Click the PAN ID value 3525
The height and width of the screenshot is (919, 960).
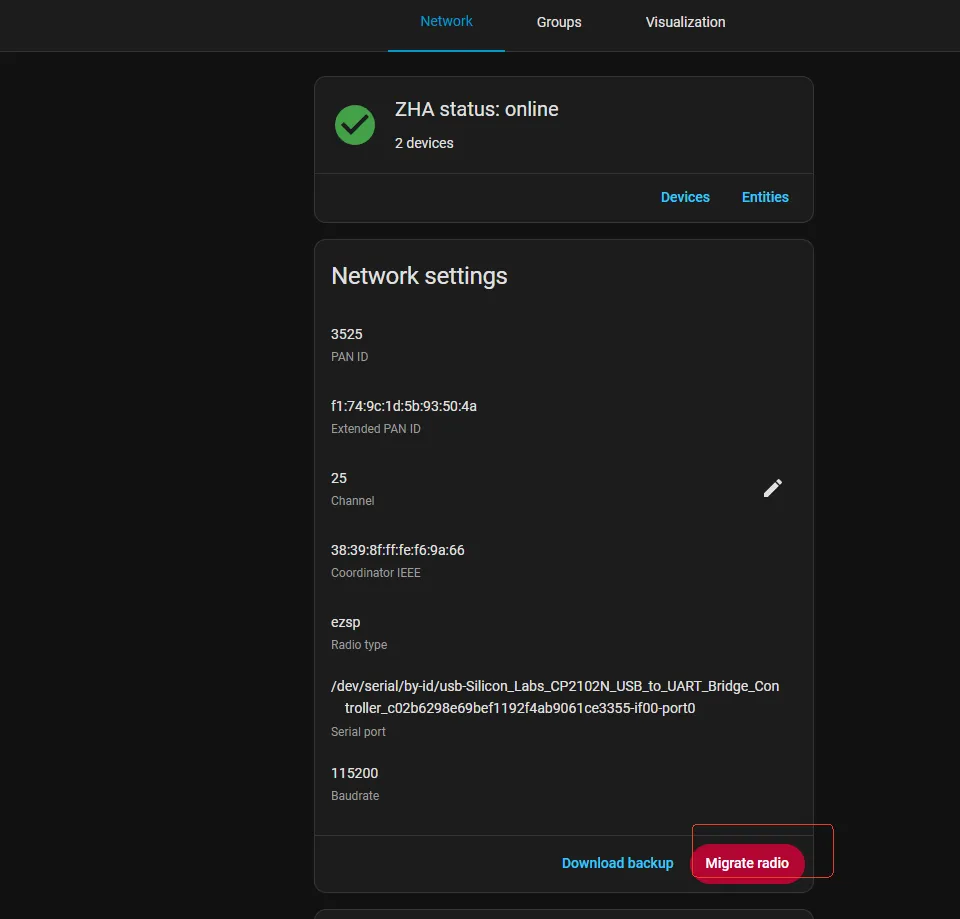pos(346,334)
